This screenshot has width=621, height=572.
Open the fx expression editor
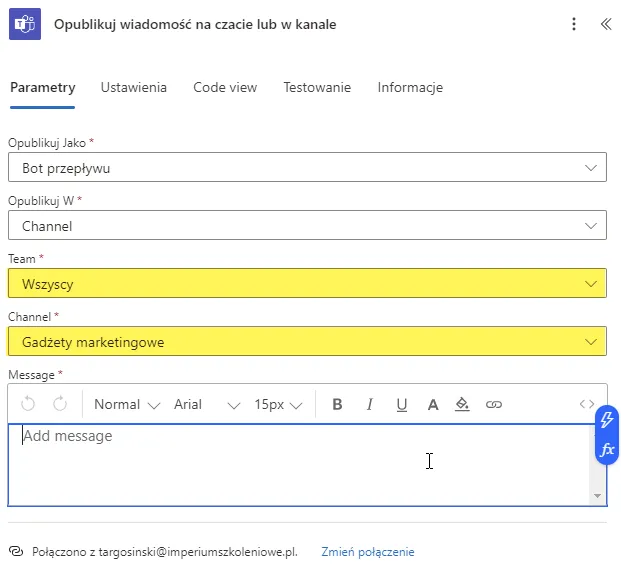point(606,450)
